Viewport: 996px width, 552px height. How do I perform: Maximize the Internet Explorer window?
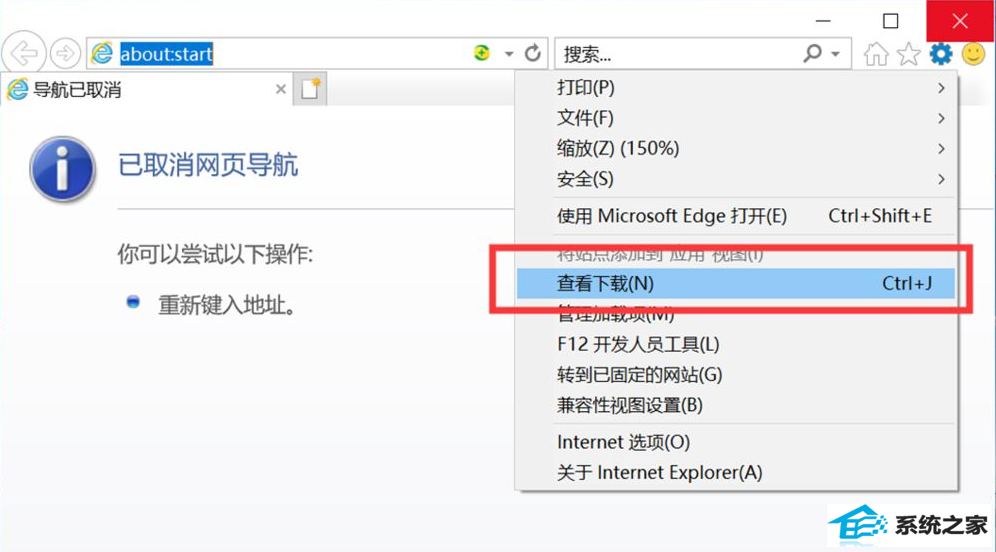tap(891, 21)
